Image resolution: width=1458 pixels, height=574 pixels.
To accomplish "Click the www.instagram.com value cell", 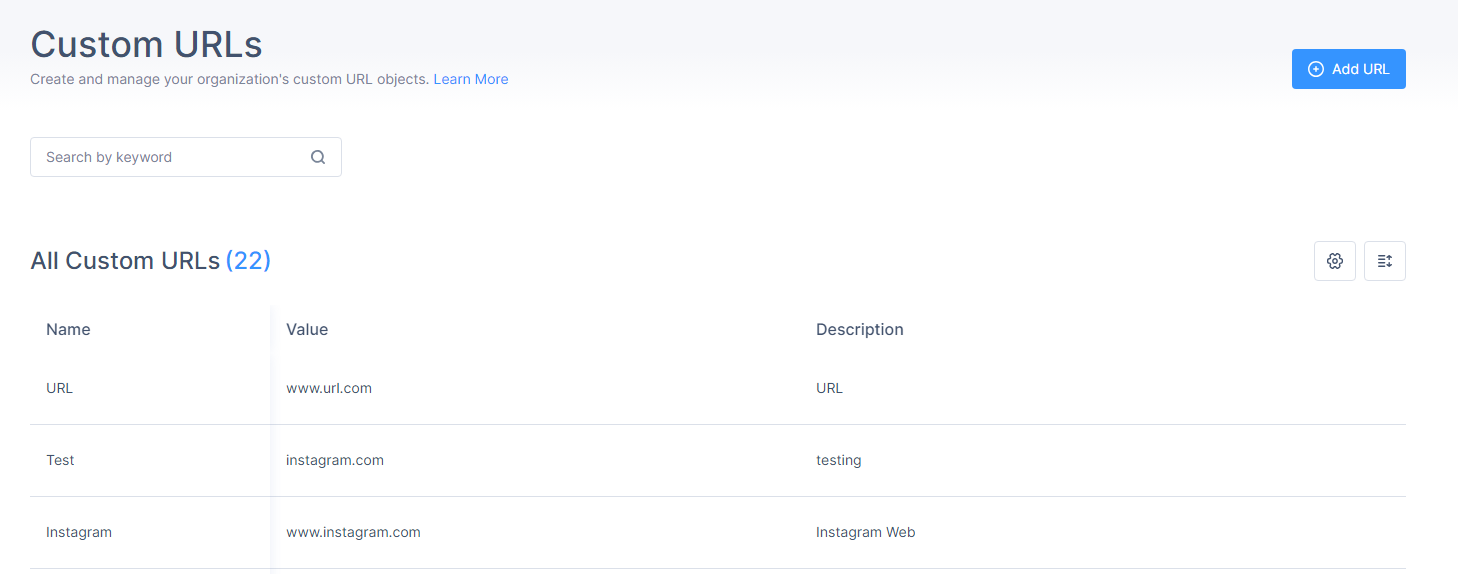I will point(353,532).
